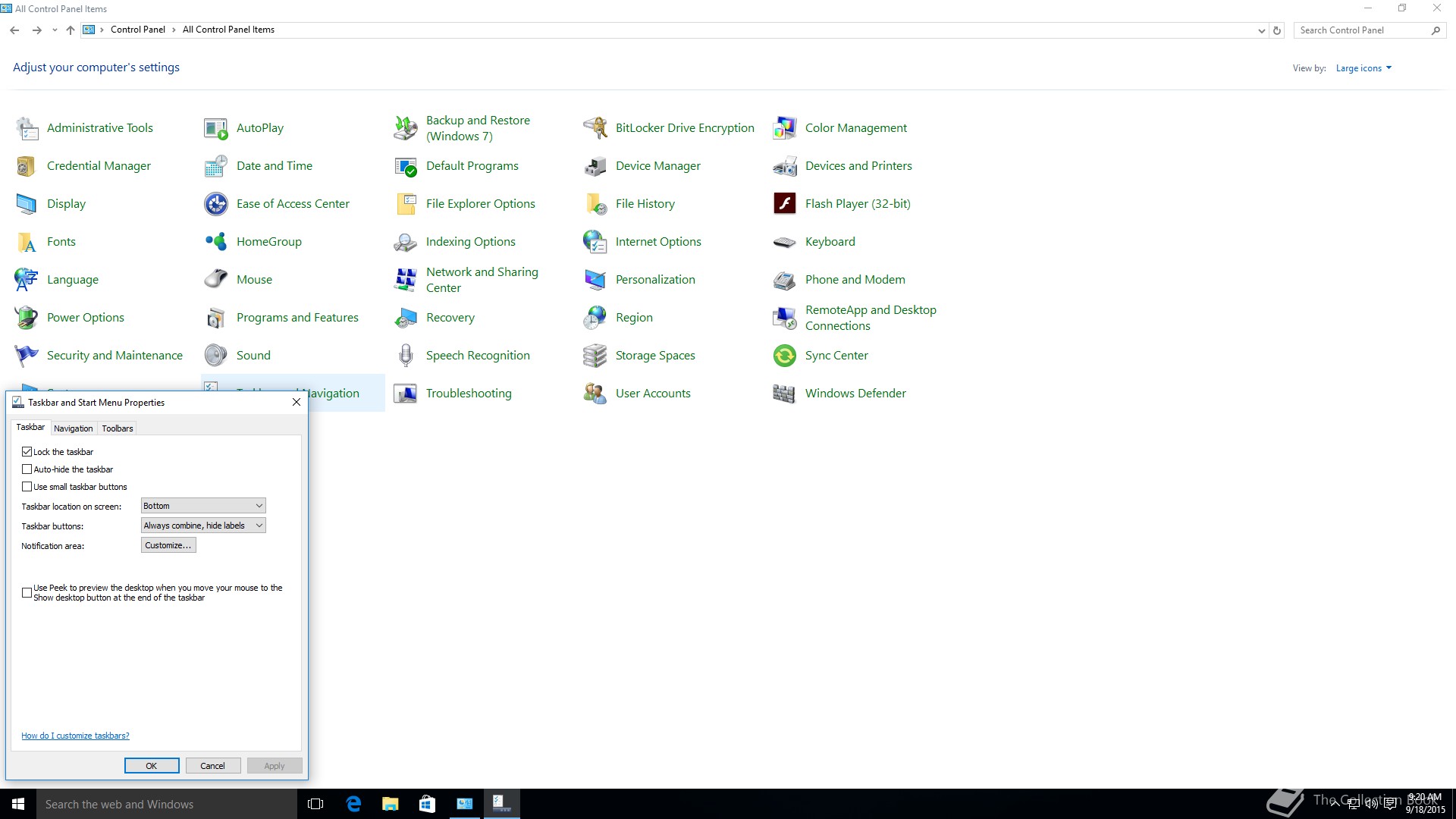This screenshot has width=1456, height=819.
Task: Open Flash Player icon
Action: pyautogui.click(x=785, y=204)
